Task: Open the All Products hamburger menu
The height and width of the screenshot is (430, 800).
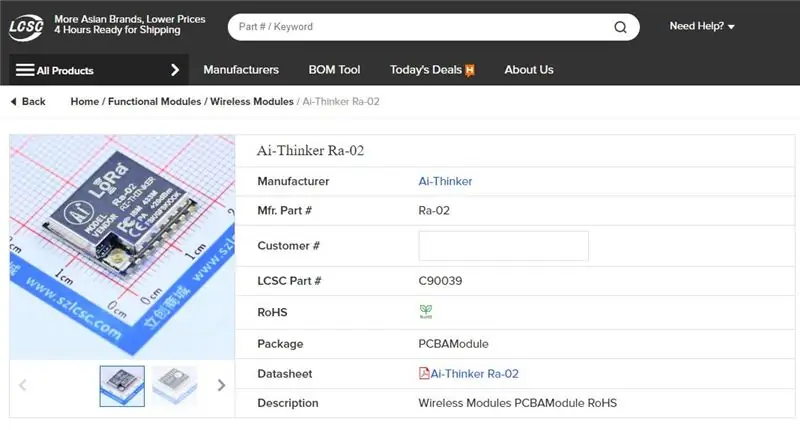Action: coord(25,70)
